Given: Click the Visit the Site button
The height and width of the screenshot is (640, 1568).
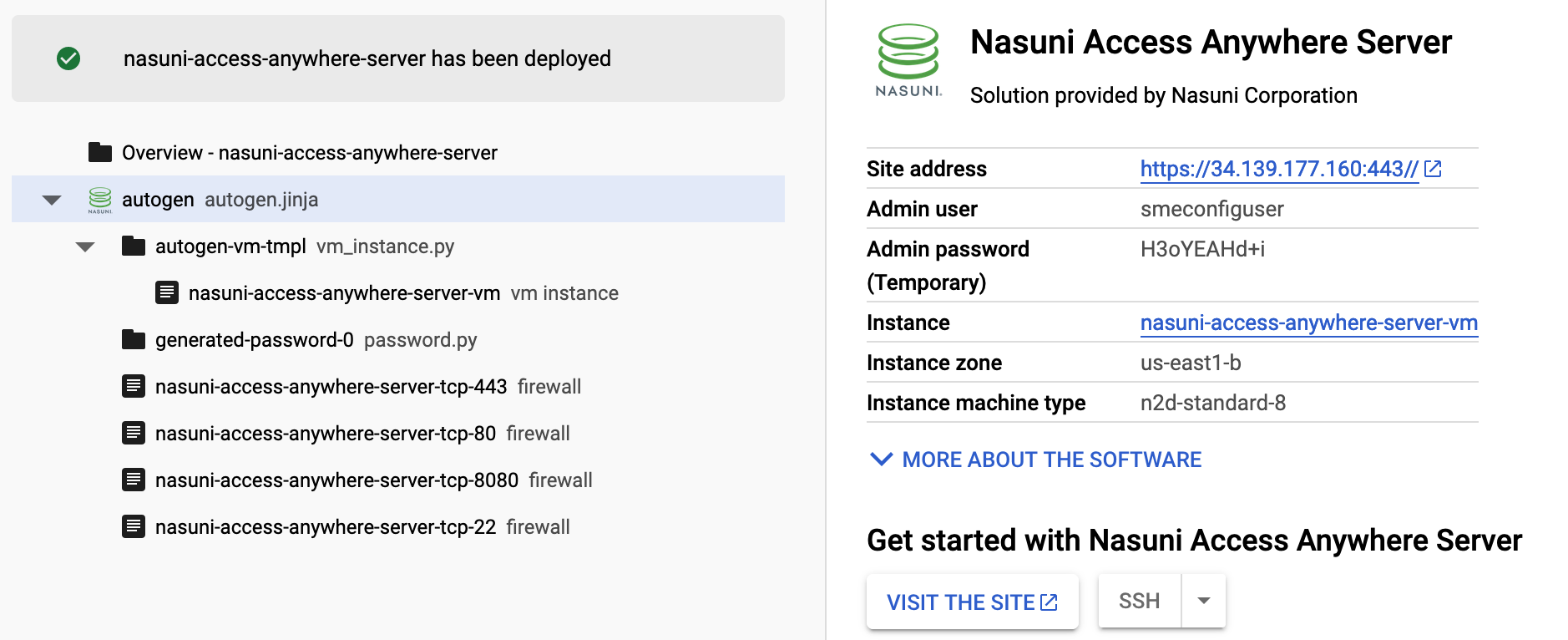Looking at the screenshot, I should click(972, 602).
